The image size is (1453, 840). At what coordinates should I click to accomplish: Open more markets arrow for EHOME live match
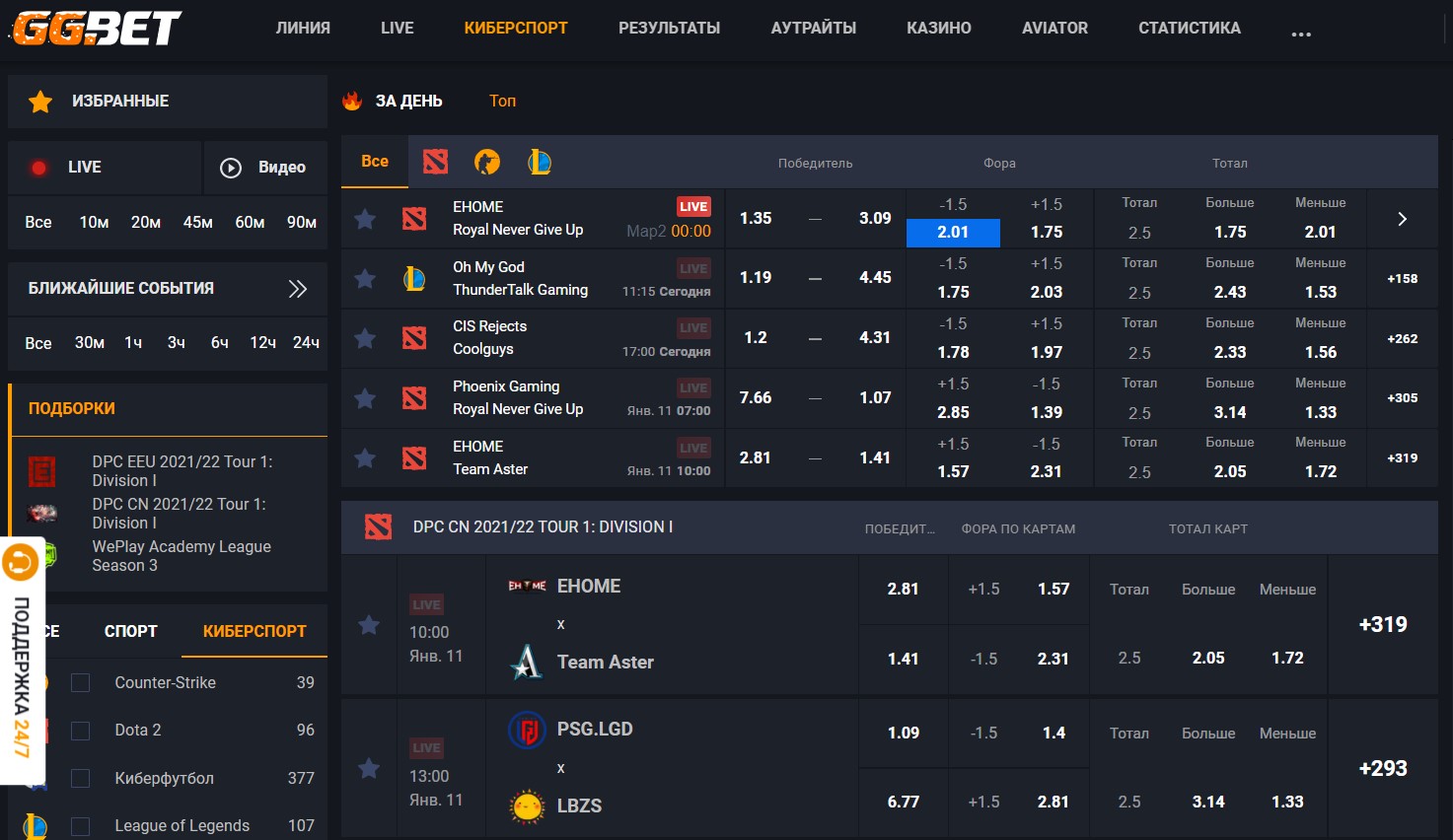[x=1402, y=219]
